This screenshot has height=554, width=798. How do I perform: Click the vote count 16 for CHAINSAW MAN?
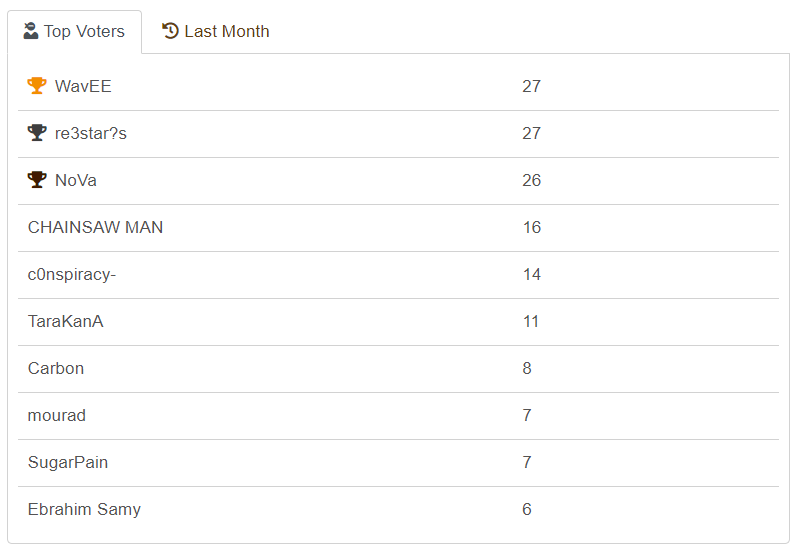[x=531, y=227]
